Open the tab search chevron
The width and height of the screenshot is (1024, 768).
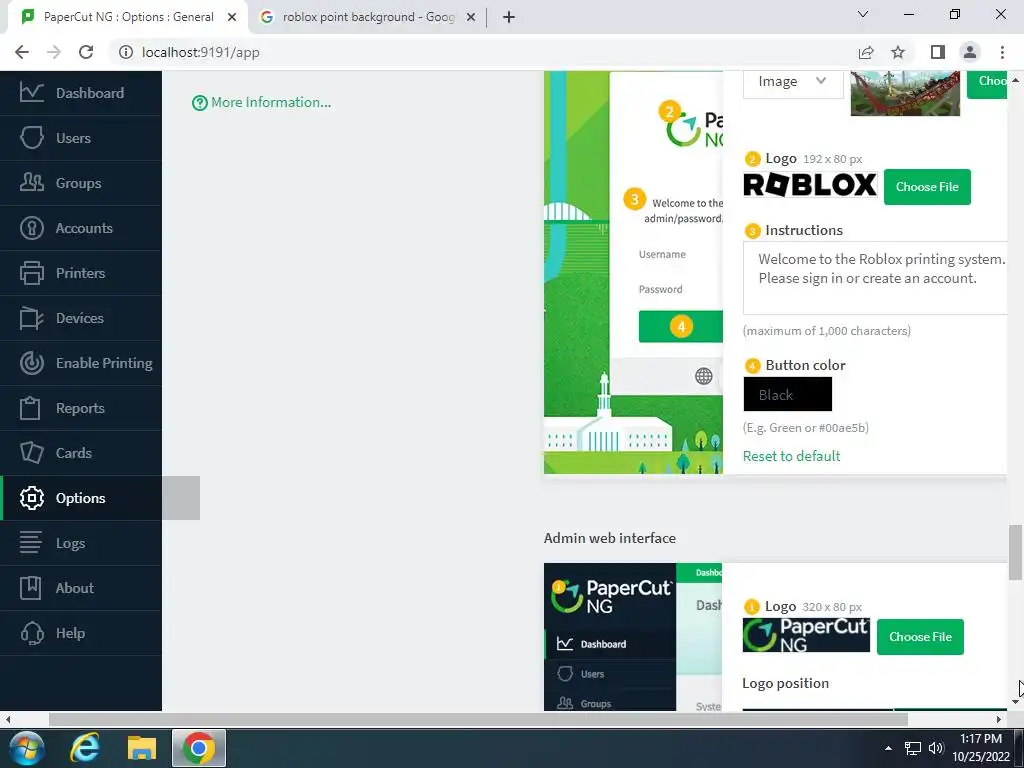(x=863, y=14)
